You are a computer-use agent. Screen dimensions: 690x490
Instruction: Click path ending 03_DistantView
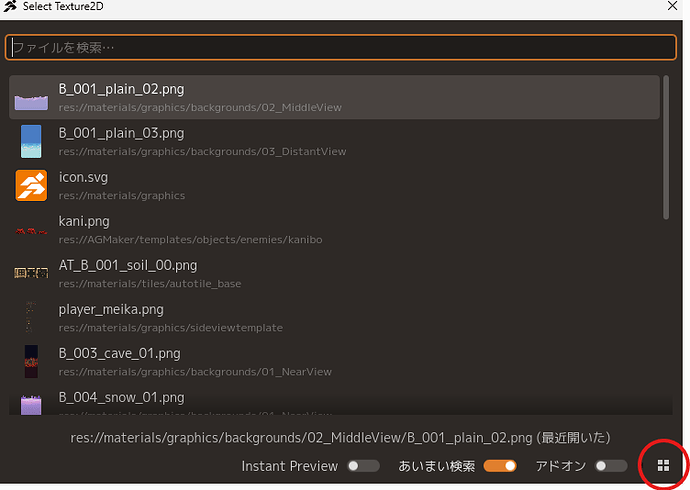(202, 152)
